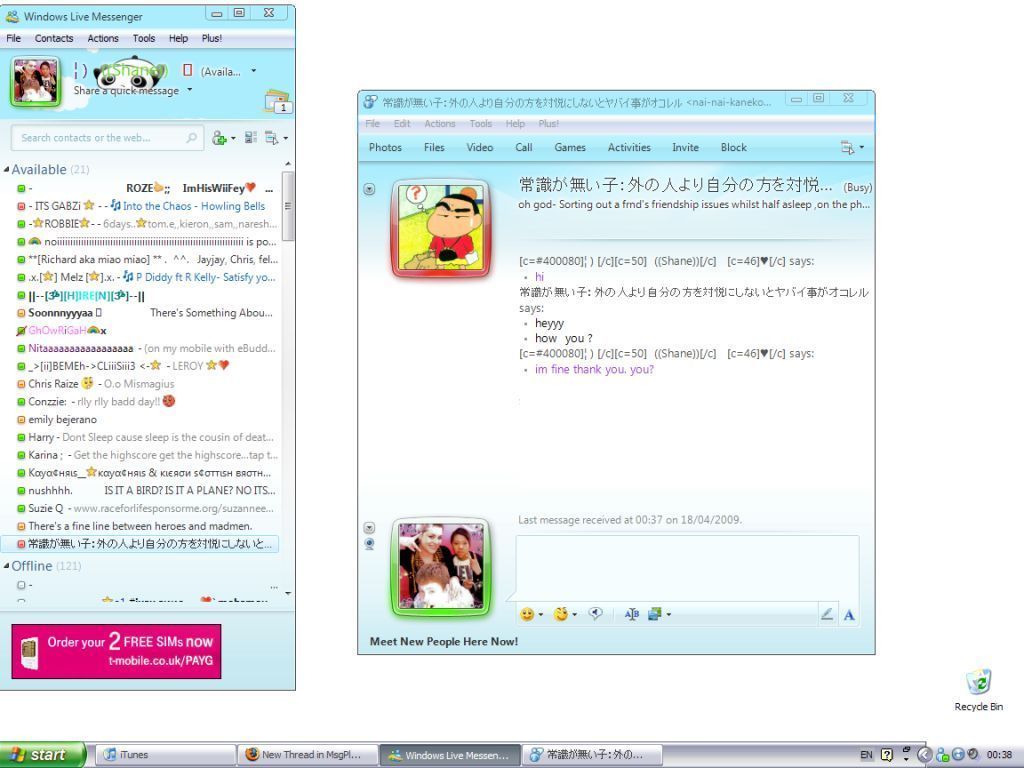Viewport: 1024px width, 768px height.
Task: Open the Contacts menu in Messenger
Action: point(54,38)
